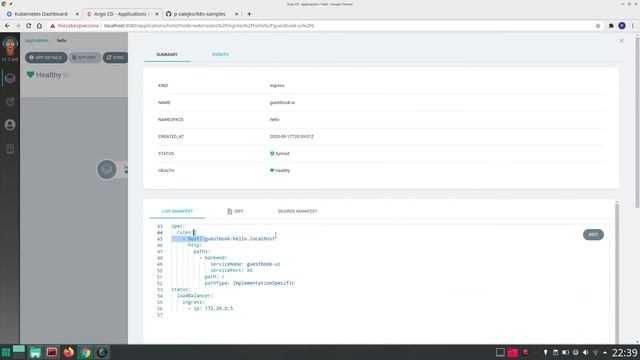Open Chrome from the taskbar
Viewport: 640px width, 360px height.
tap(85, 352)
